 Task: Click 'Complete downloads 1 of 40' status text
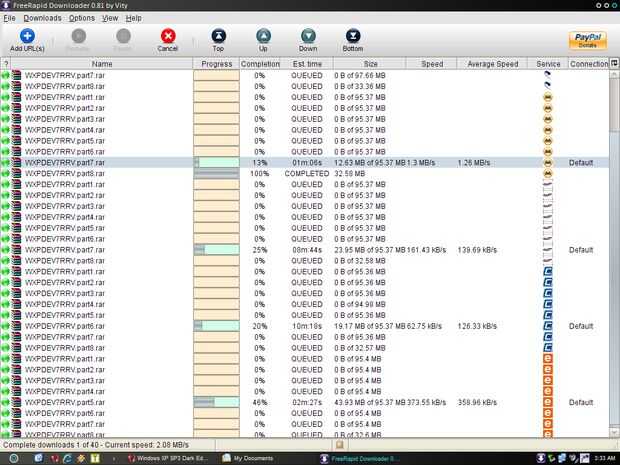click(x=51, y=445)
